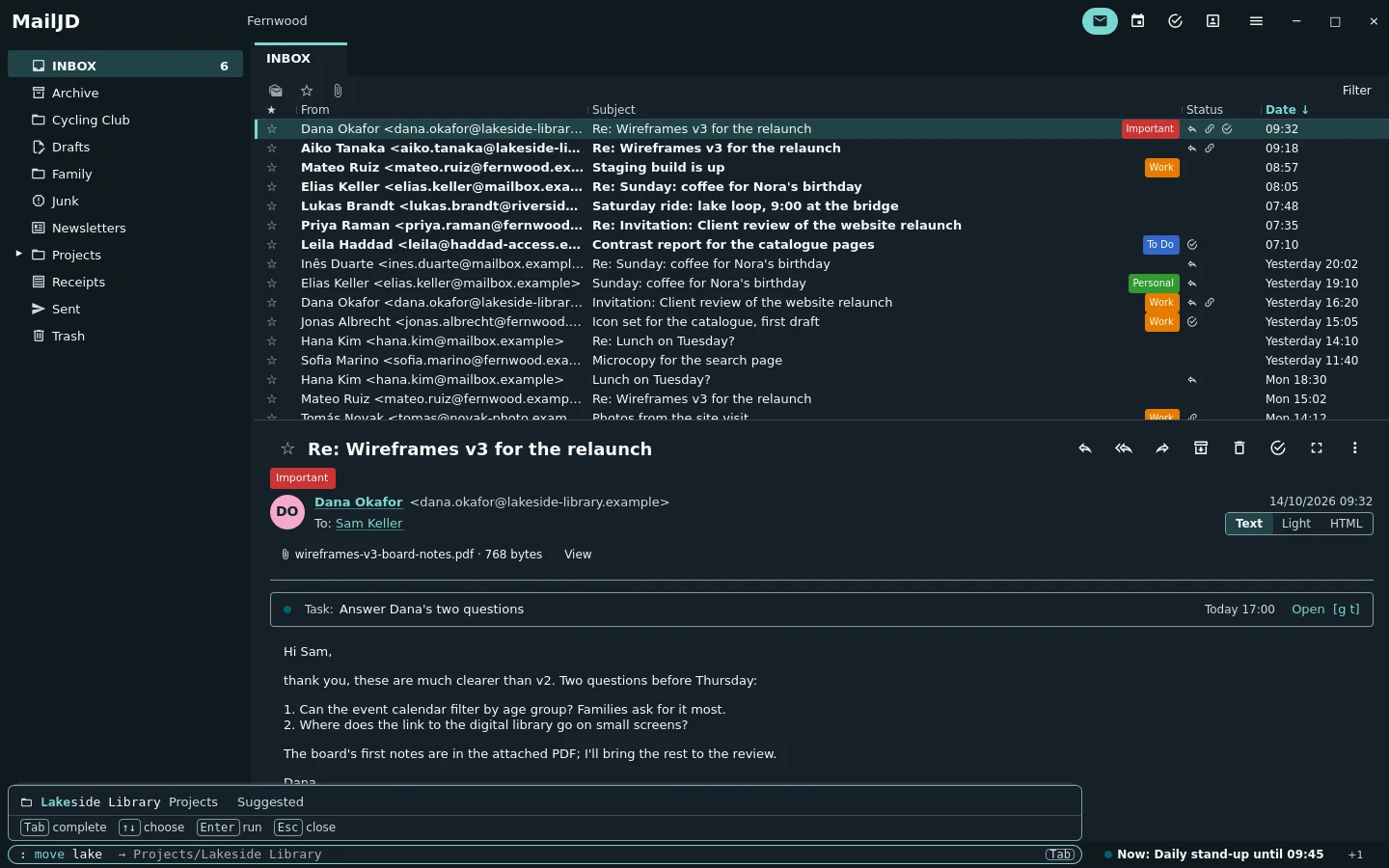Create task from message via checkmark icon

coord(1278,448)
